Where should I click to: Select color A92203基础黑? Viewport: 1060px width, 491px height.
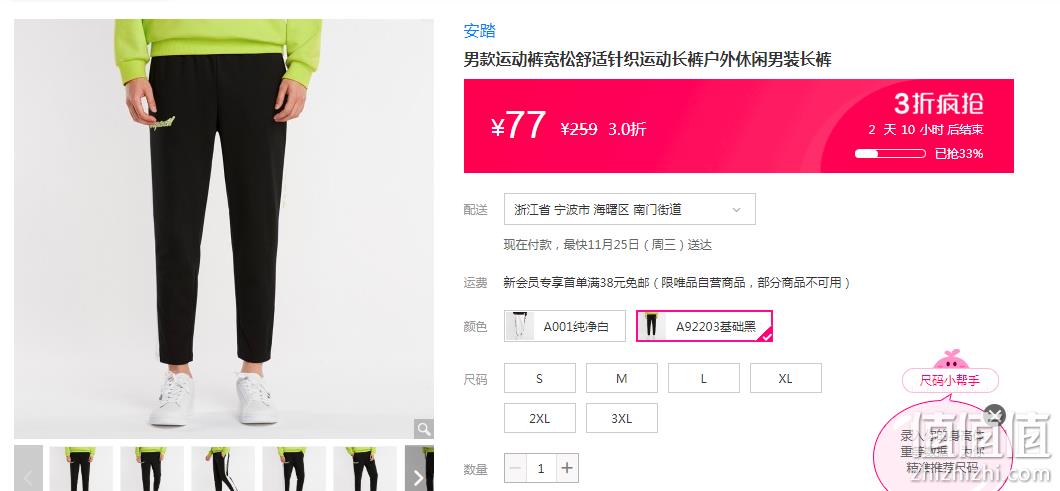(x=704, y=326)
